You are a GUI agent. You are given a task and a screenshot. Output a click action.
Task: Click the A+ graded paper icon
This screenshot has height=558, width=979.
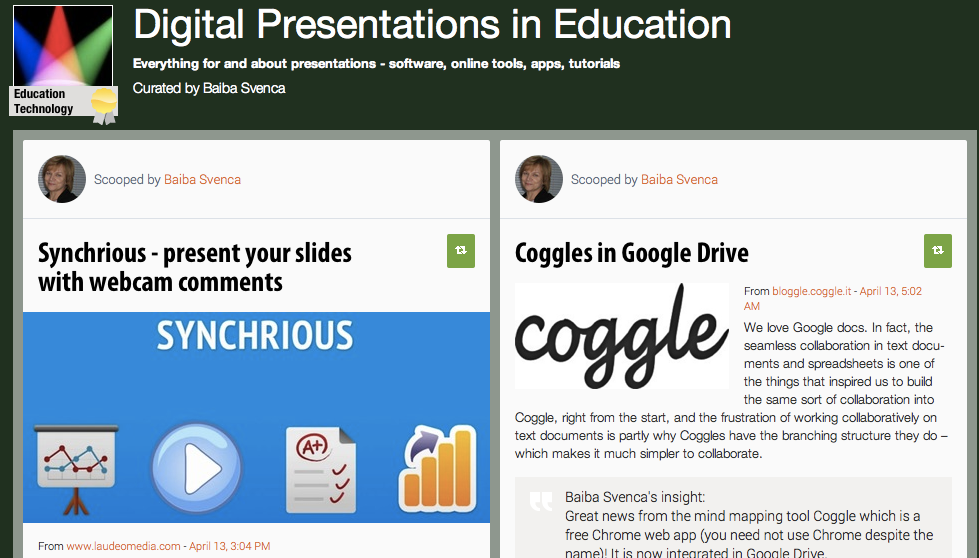[x=321, y=469]
